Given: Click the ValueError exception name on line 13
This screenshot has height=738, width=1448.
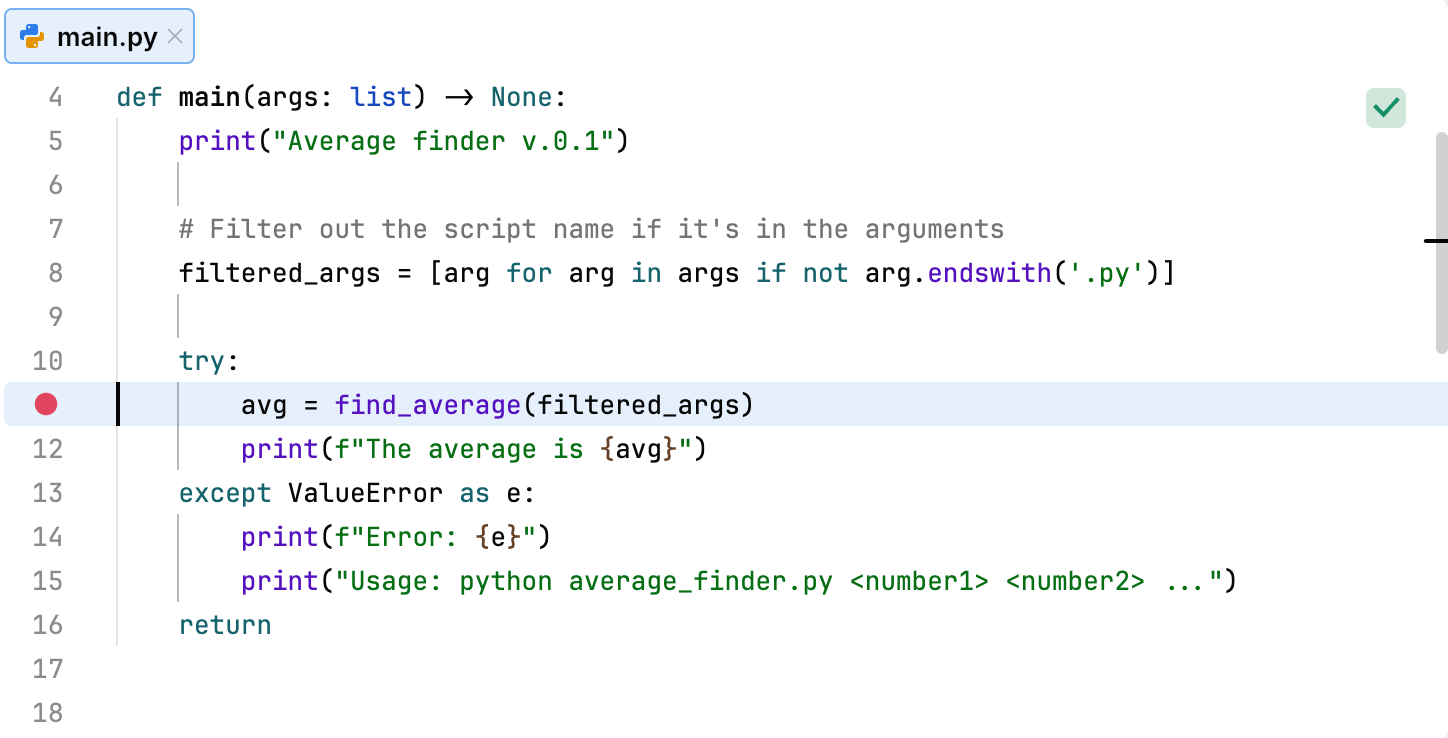Looking at the screenshot, I should pos(365,493).
